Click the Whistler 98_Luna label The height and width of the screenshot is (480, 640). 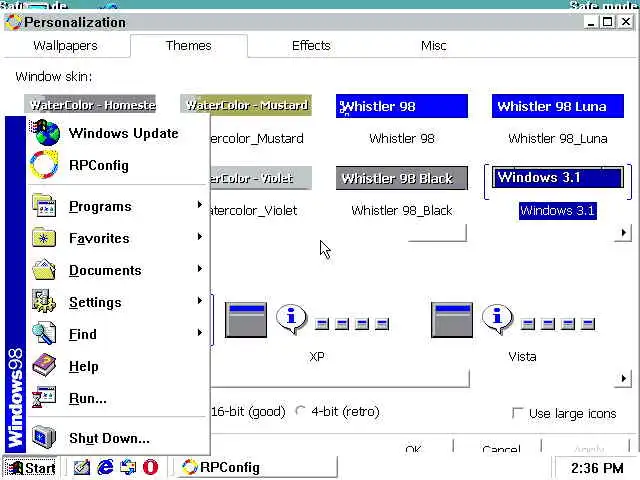558,138
